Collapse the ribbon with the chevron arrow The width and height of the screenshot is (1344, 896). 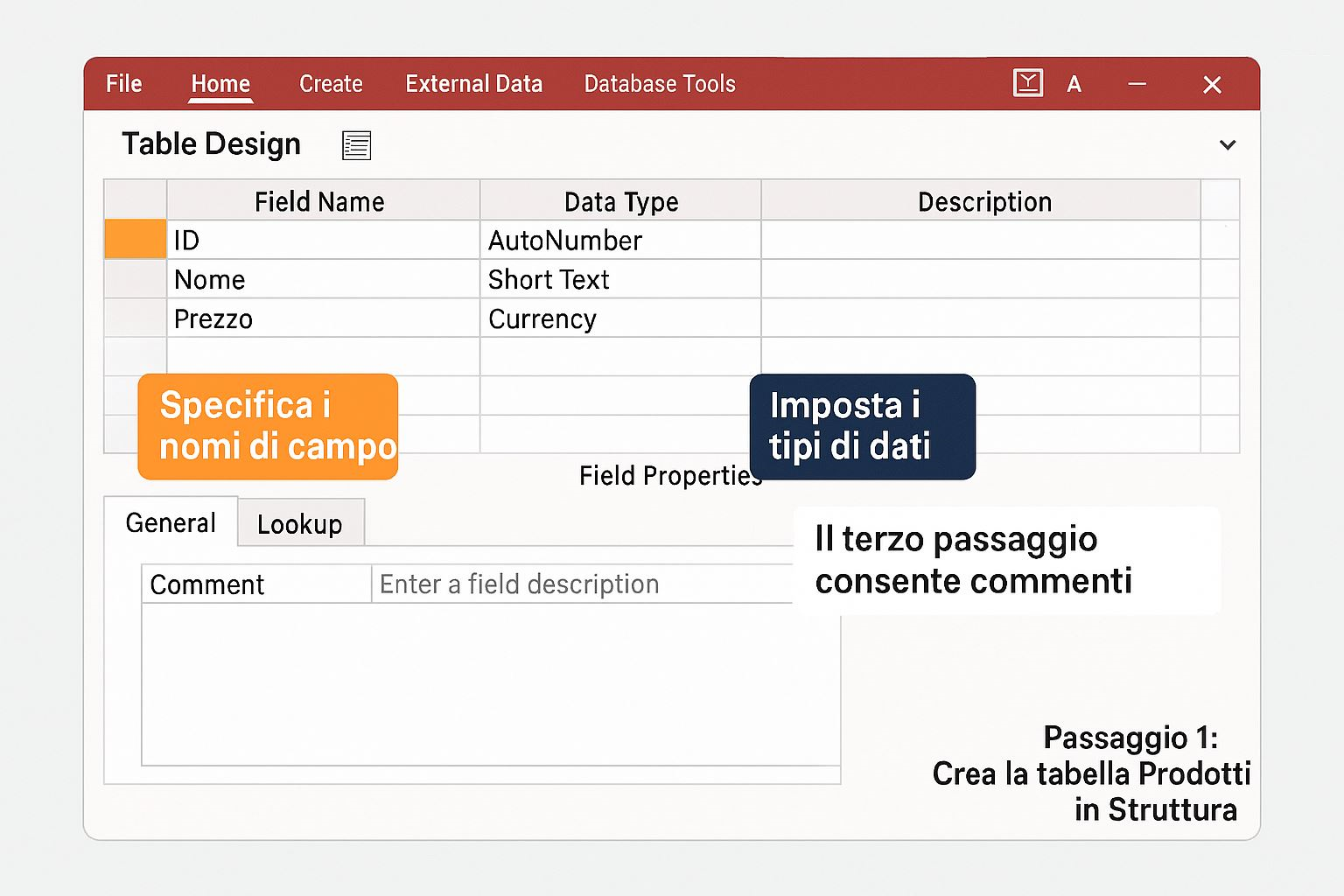coord(1228,145)
